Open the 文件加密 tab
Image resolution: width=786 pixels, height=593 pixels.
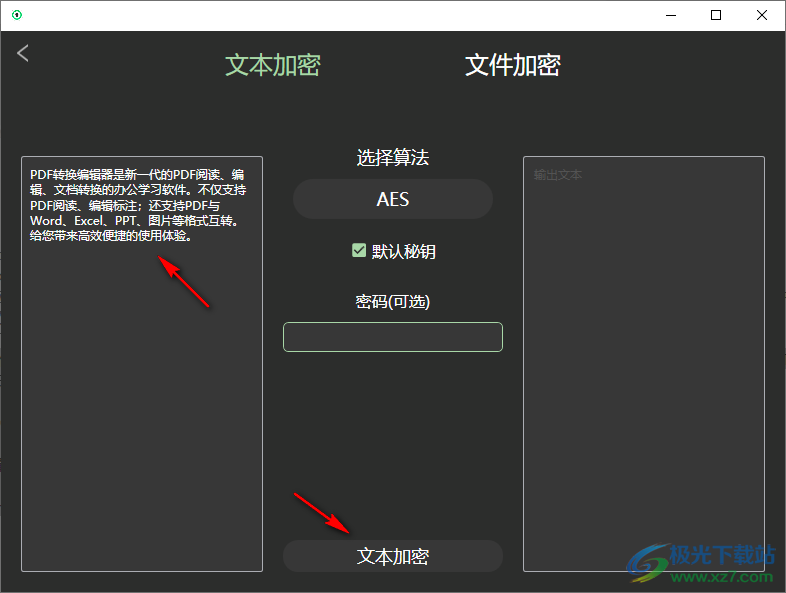tap(512, 65)
